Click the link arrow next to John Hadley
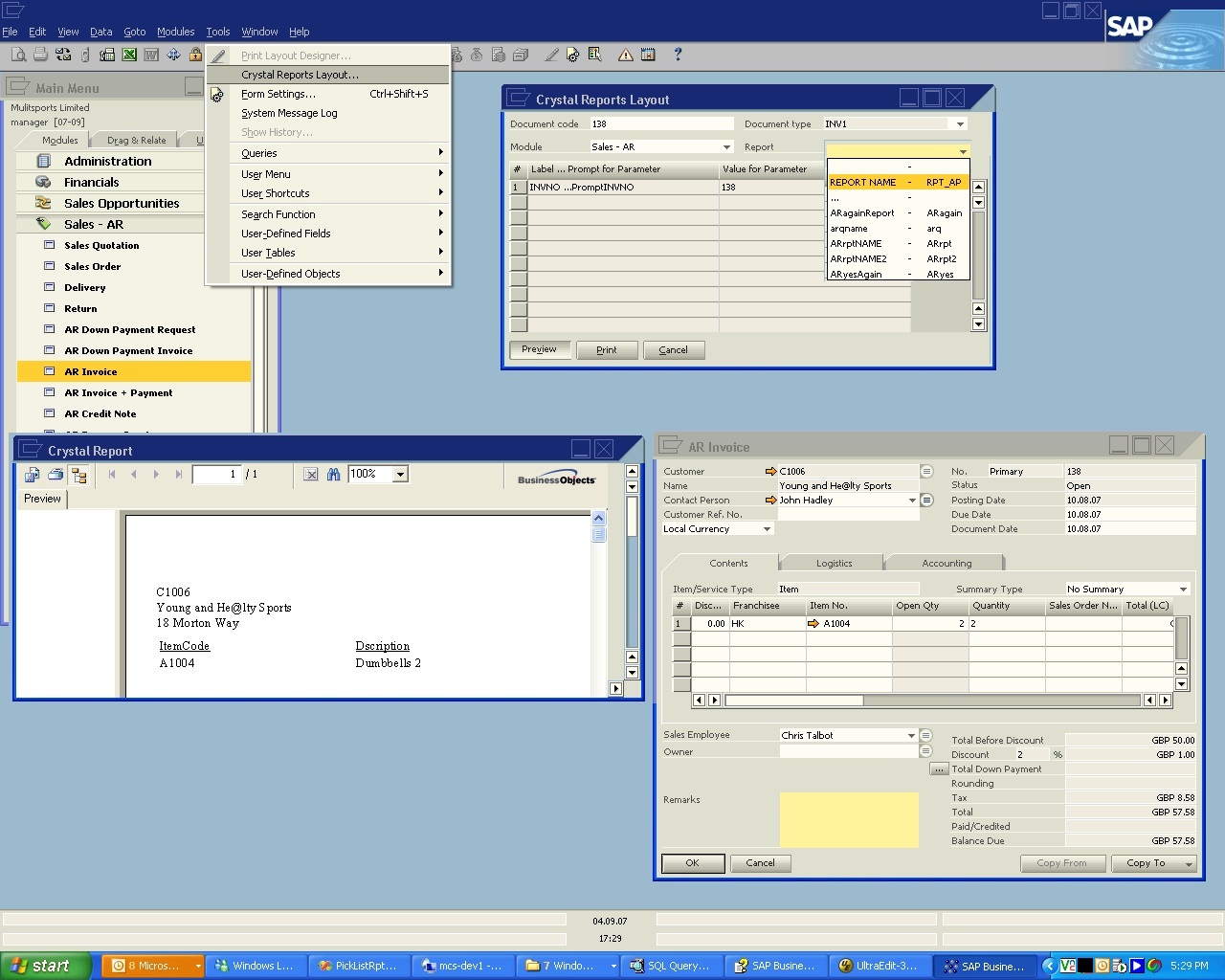The width and height of the screenshot is (1225, 980). point(771,500)
